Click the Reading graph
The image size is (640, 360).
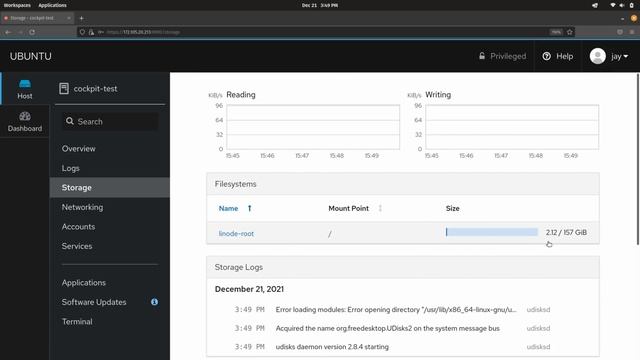(x=313, y=127)
